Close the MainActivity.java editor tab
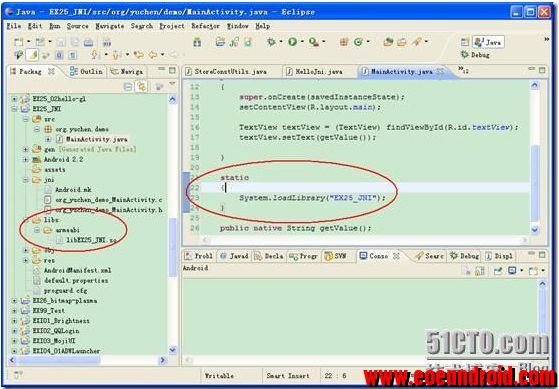 [x=440, y=71]
